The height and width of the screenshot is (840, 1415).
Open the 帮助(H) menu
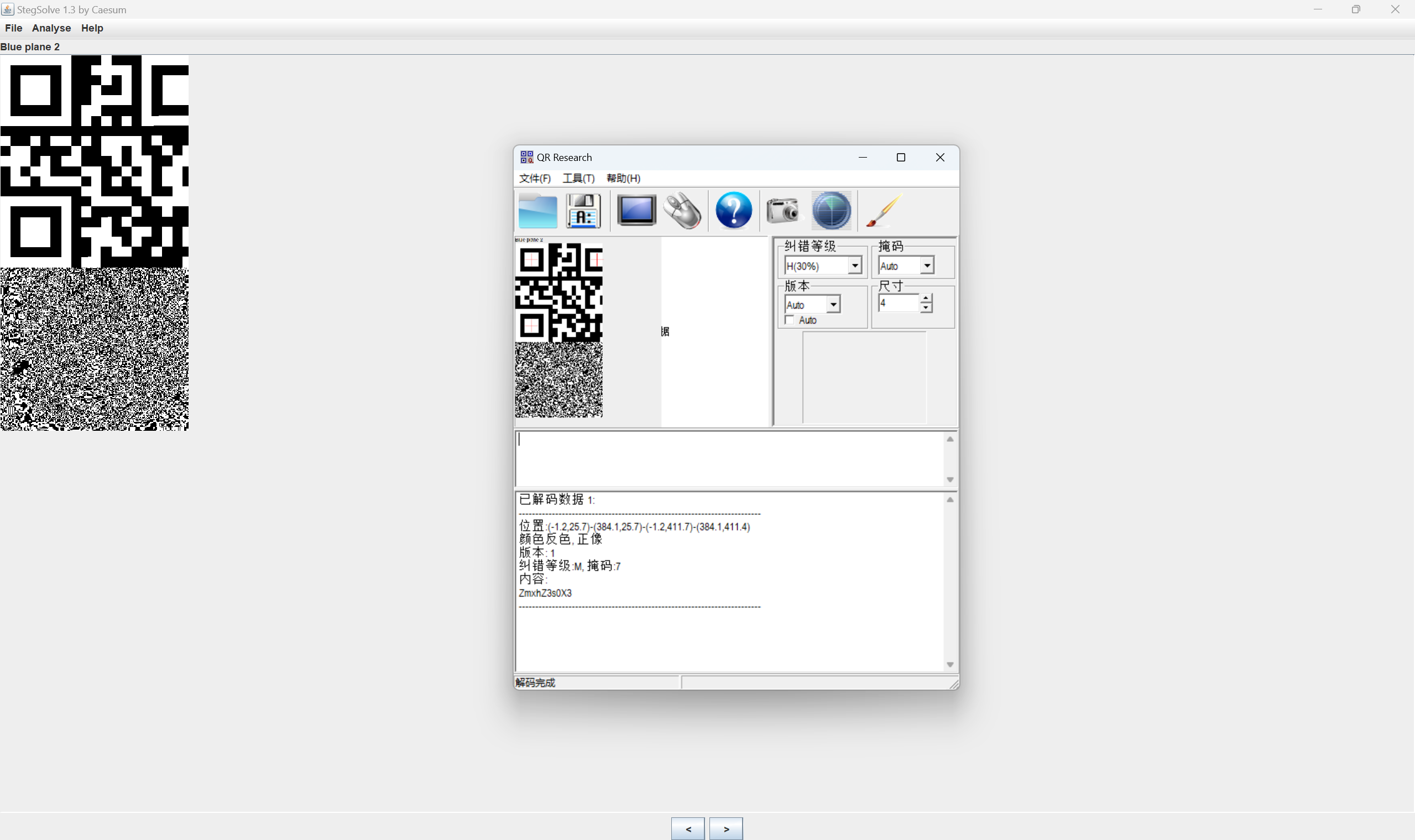pos(623,178)
